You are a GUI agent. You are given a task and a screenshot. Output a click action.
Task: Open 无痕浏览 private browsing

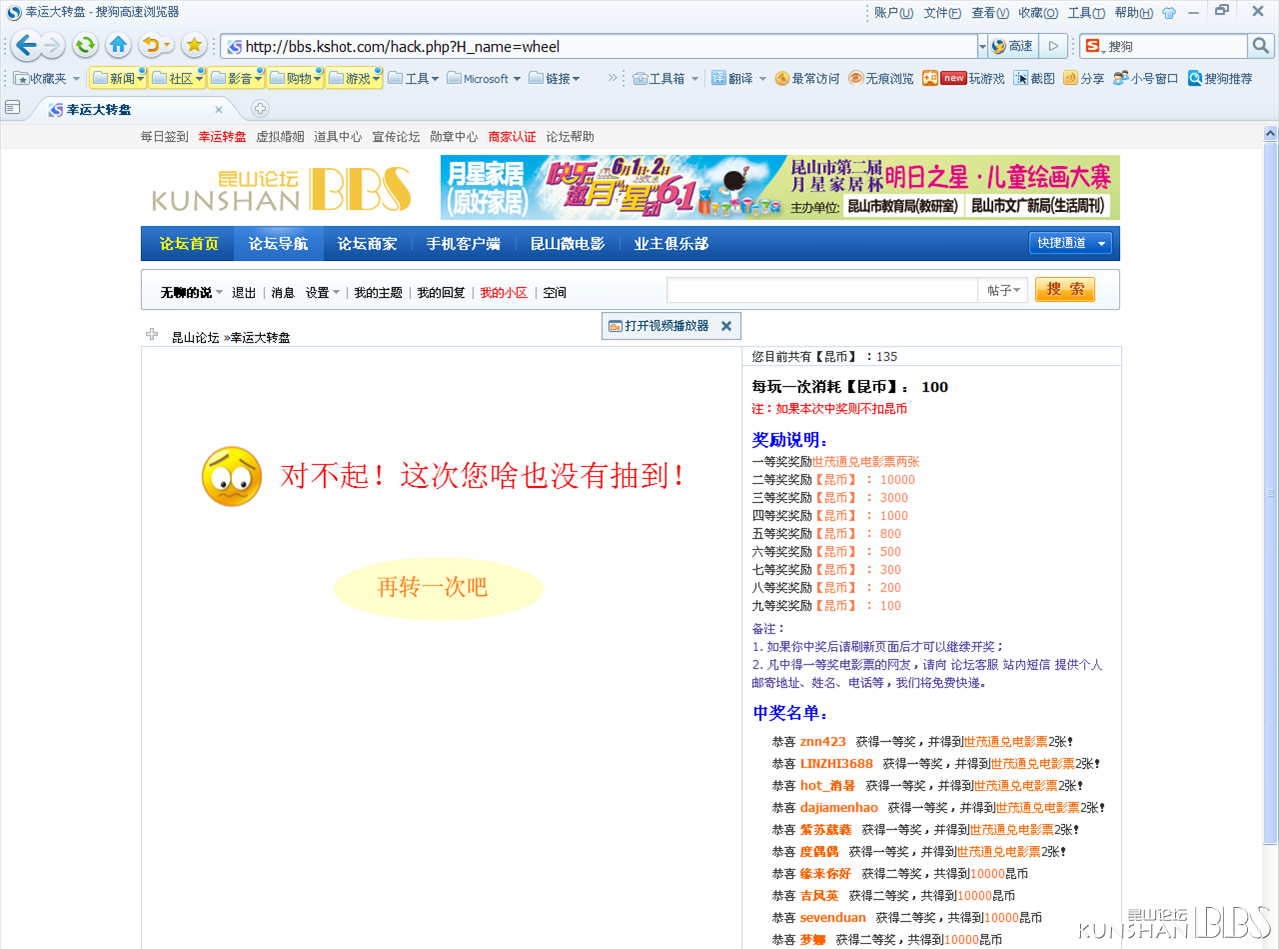click(880, 78)
